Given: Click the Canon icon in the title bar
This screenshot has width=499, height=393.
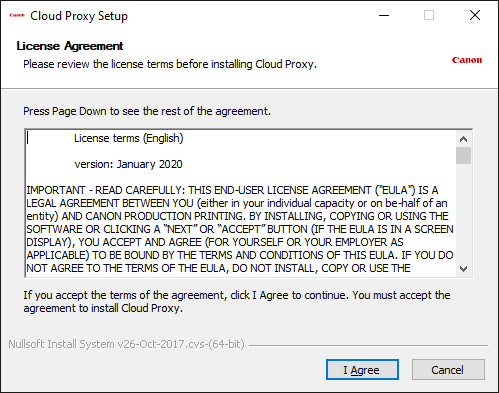Looking at the screenshot, I should tap(17, 15).
